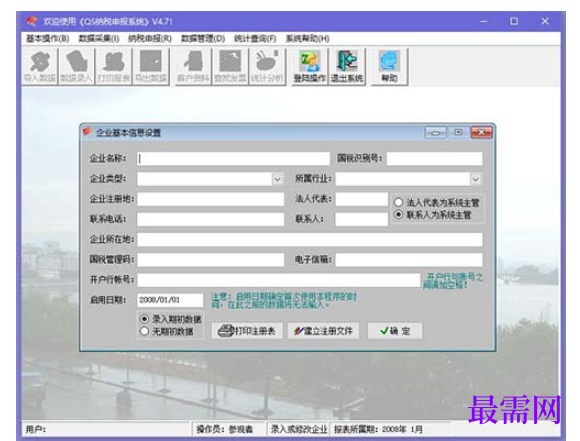Open the 纳税申报(R) menu
580x441 pixels.
coord(150,38)
